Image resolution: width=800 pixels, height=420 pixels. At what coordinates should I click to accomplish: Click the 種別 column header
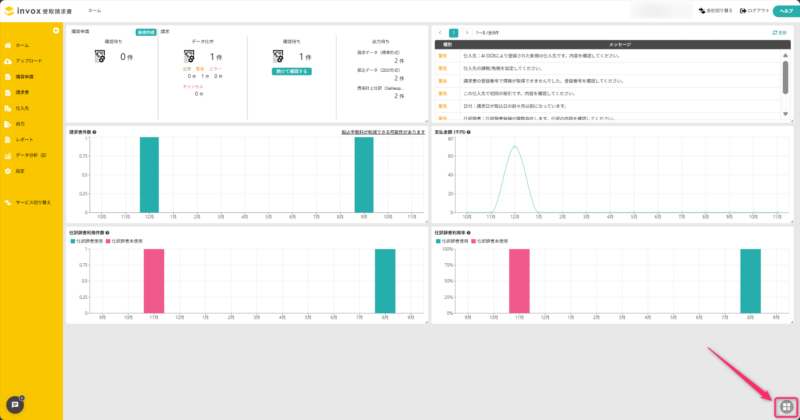coord(447,45)
